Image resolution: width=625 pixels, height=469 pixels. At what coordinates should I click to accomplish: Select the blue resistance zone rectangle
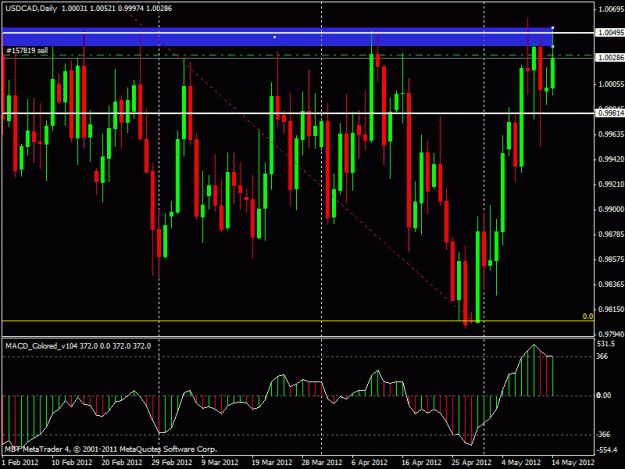tap(277, 37)
